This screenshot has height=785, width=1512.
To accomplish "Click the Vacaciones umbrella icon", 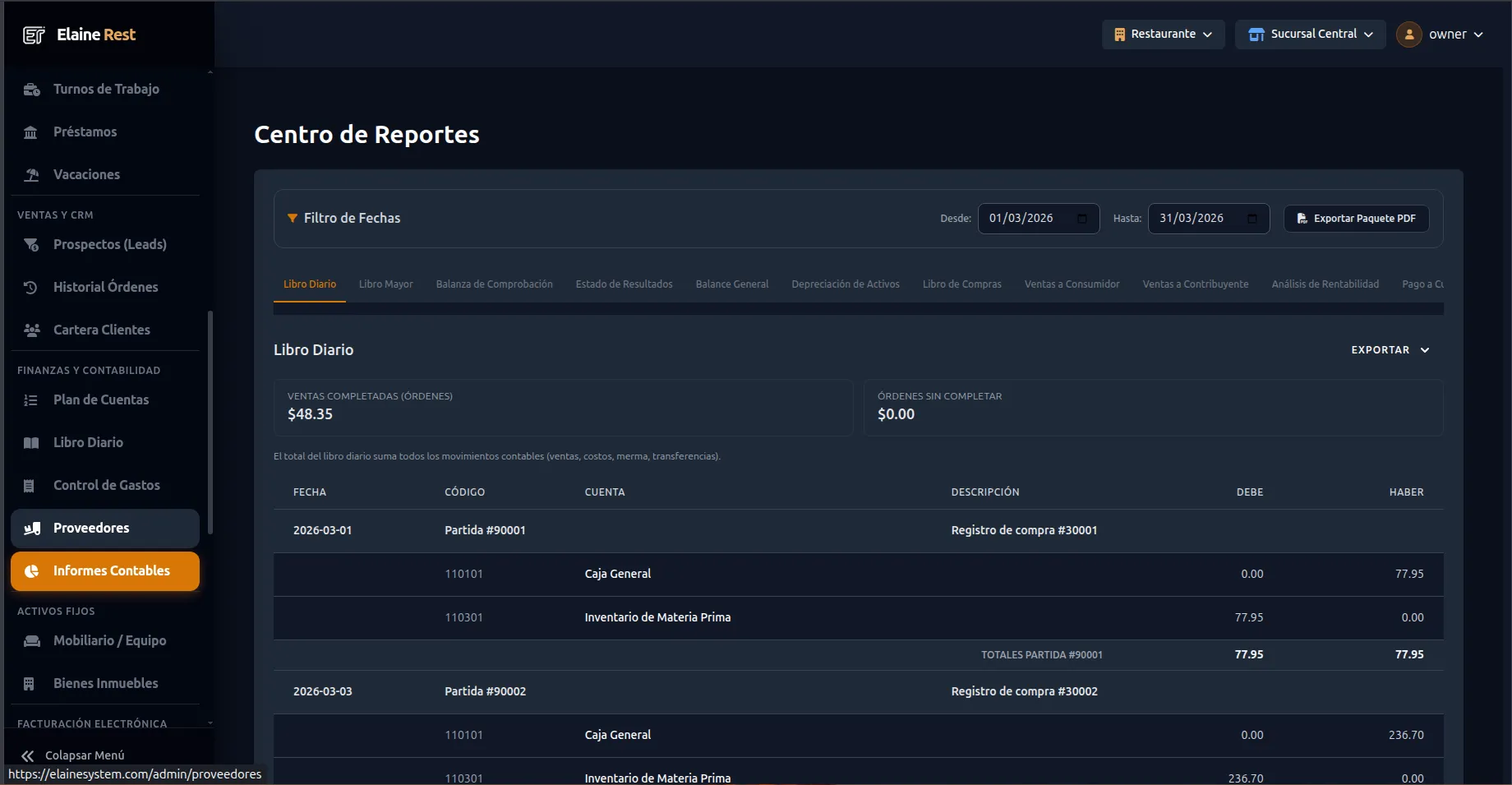I will pyautogui.click(x=31, y=175).
